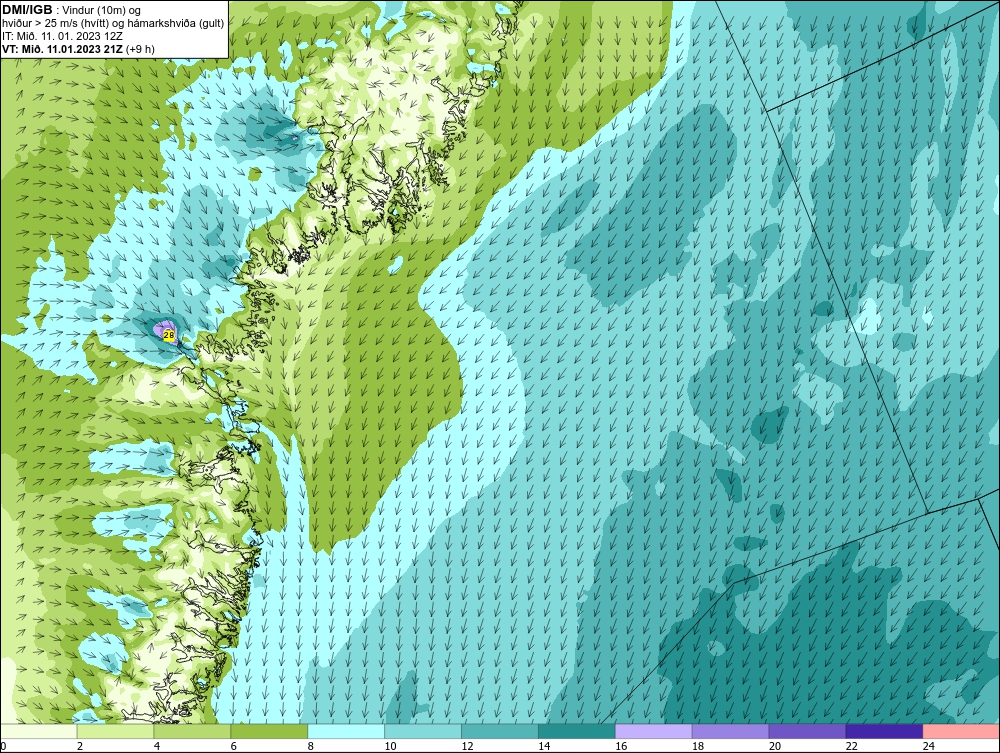This screenshot has height=753, width=1000.
Task: Click the DMI/IGB title text
Action: pyautogui.click(x=27, y=10)
